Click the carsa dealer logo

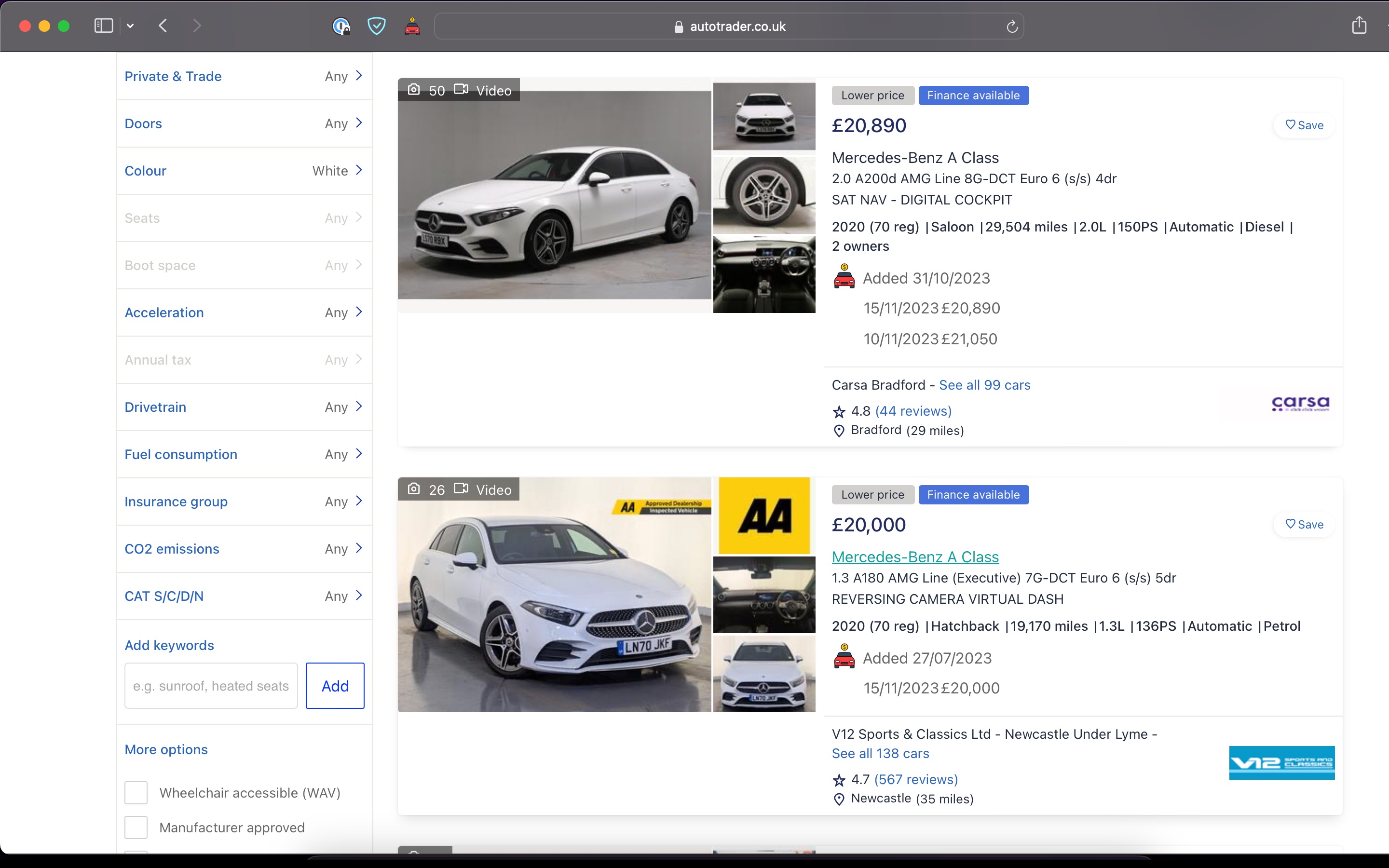(x=1301, y=404)
